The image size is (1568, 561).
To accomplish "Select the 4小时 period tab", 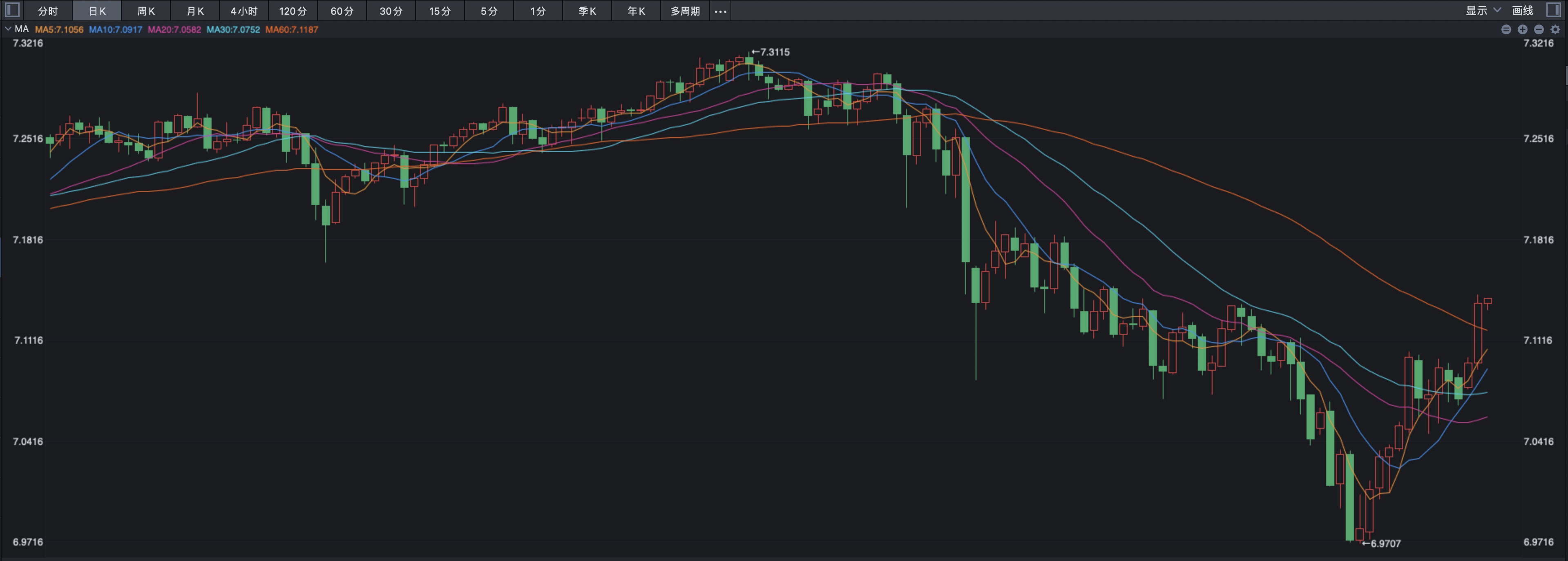I will coord(244,11).
